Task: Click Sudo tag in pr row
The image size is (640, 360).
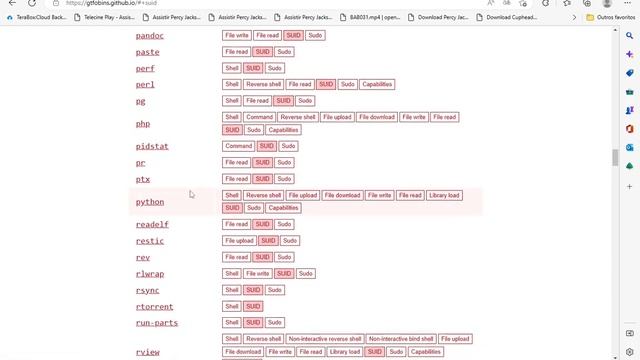Action: coord(284,162)
